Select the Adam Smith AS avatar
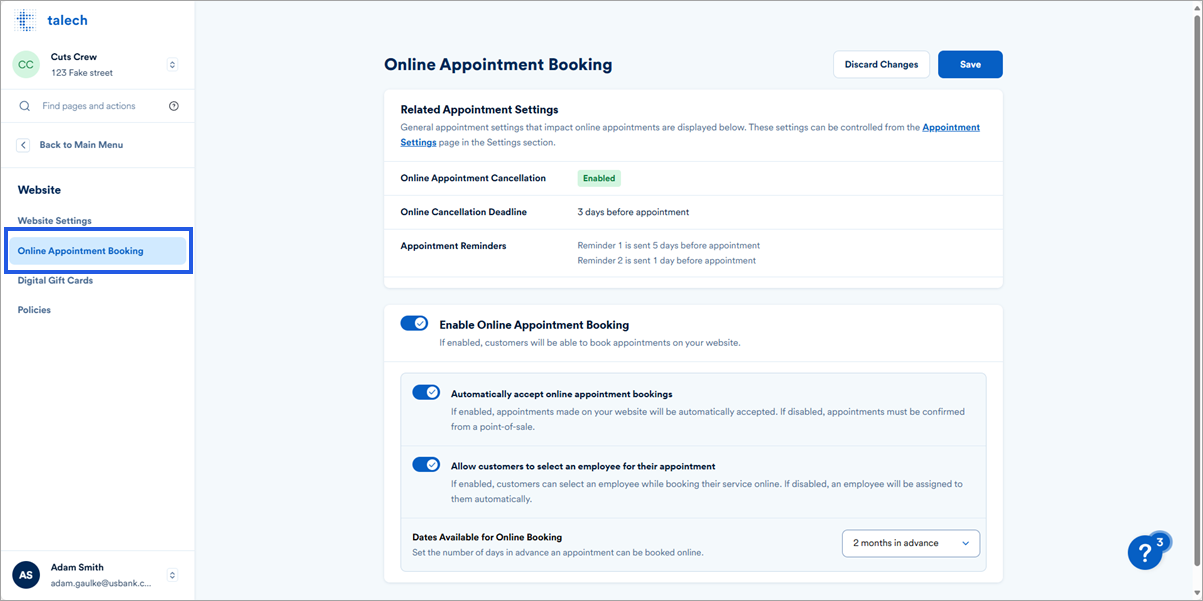 (26, 574)
